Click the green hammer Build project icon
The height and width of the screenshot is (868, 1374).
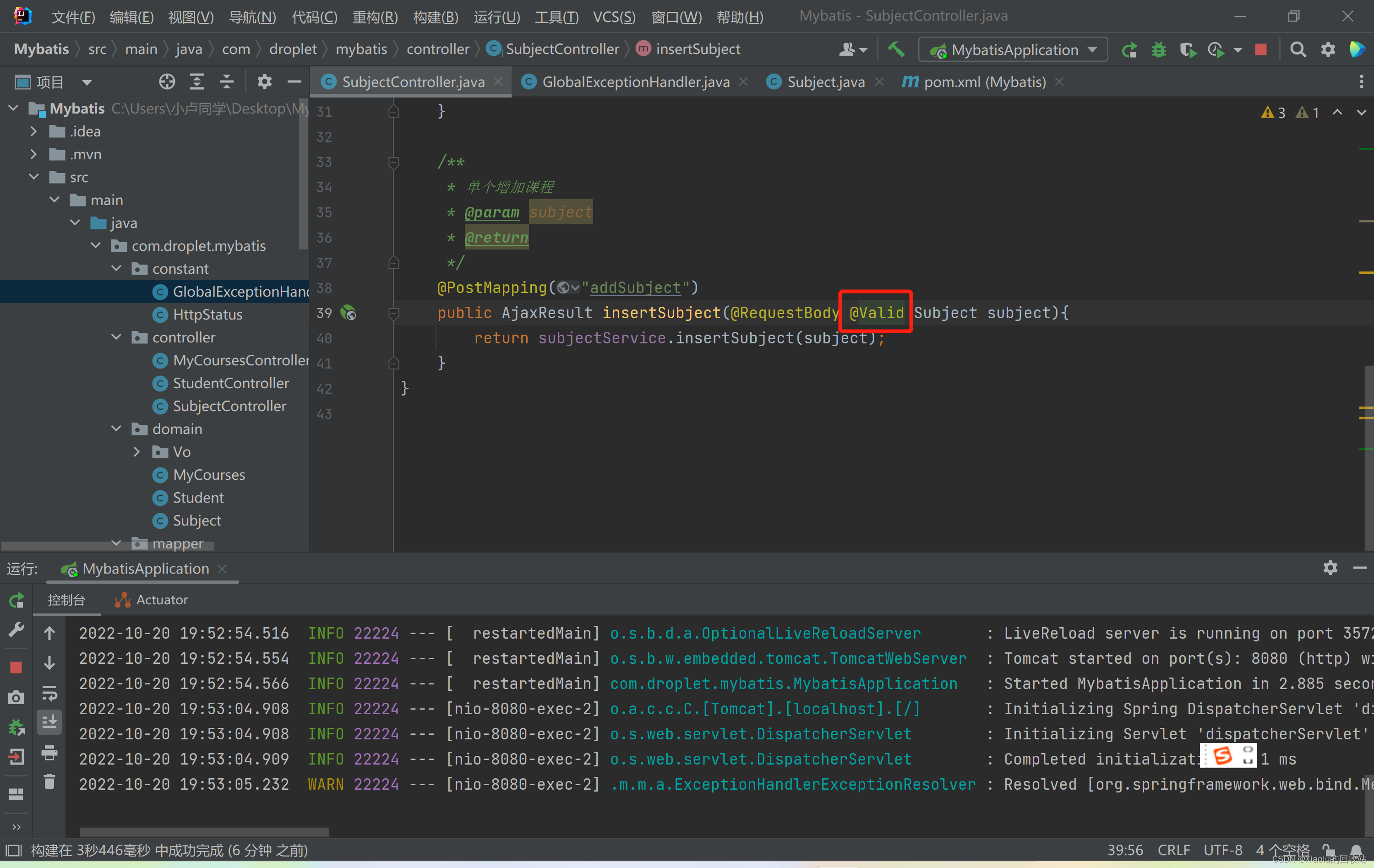pyautogui.click(x=895, y=49)
